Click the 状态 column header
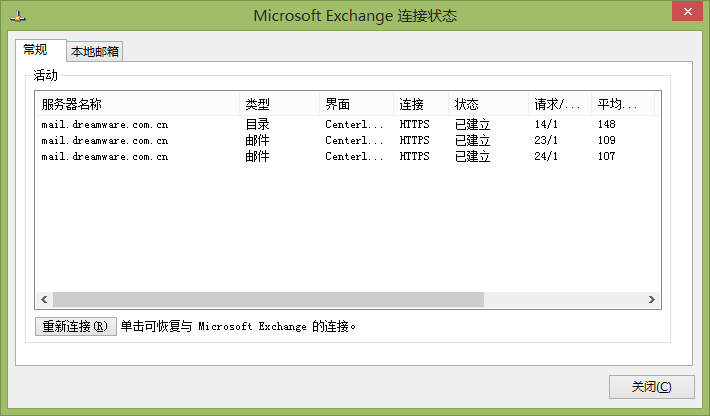Screen dimensions: 710x416 tap(489, 104)
